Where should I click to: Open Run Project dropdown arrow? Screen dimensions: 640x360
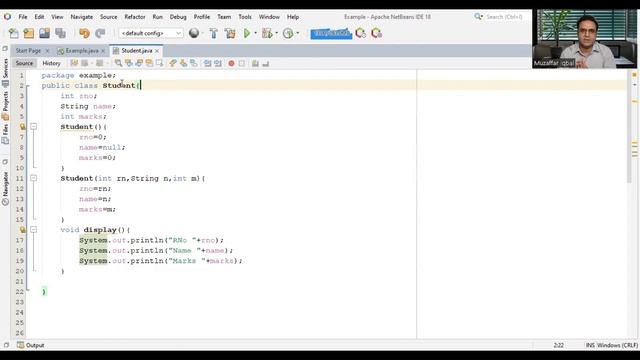(256, 33)
